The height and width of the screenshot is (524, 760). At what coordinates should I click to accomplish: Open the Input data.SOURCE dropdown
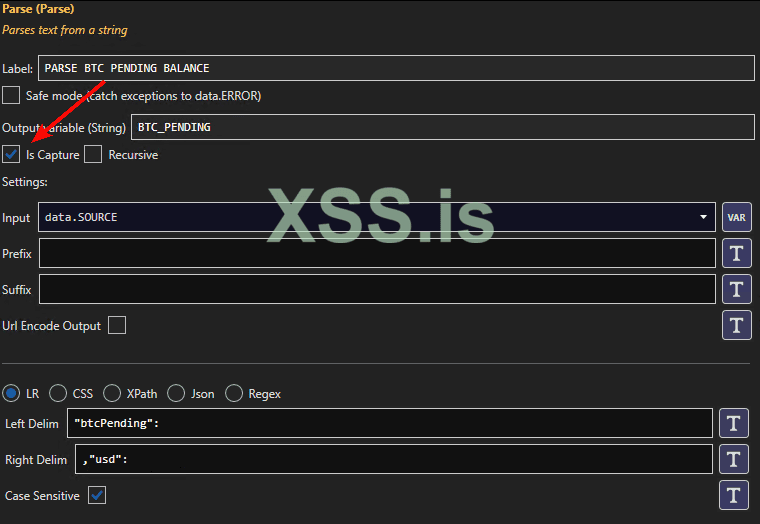[377, 217]
